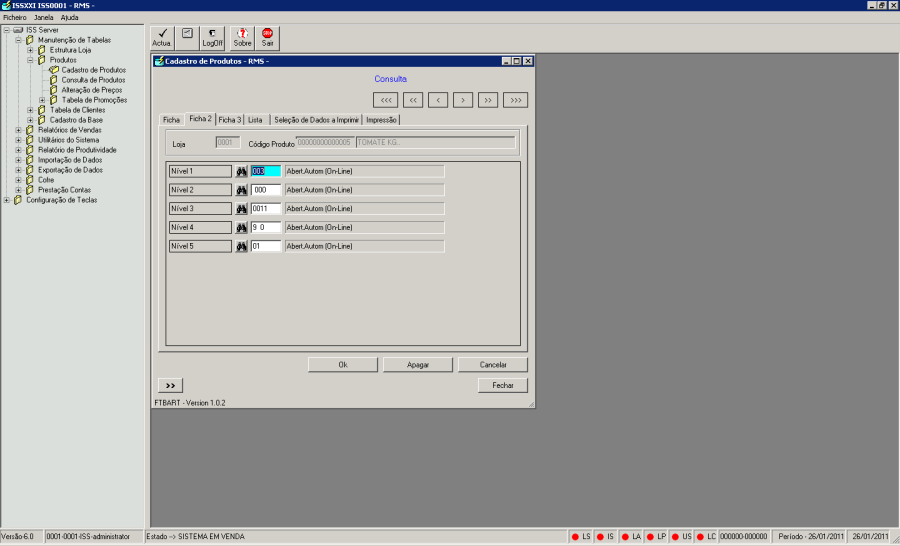Expand the Configuração de Teclas node
This screenshot has width=900, height=546.
click(6, 200)
